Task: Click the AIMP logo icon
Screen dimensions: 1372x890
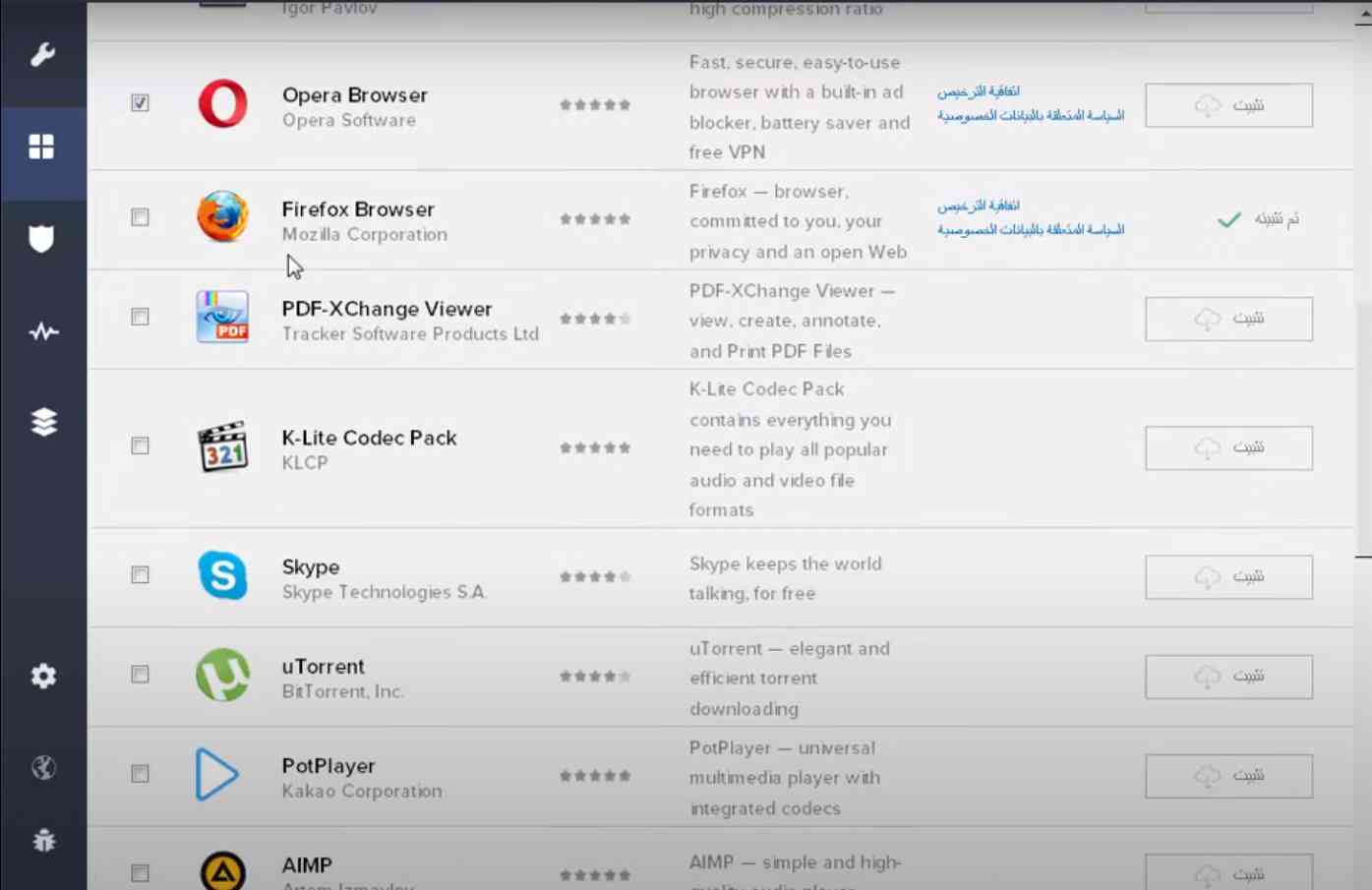Action: point(222,871)
